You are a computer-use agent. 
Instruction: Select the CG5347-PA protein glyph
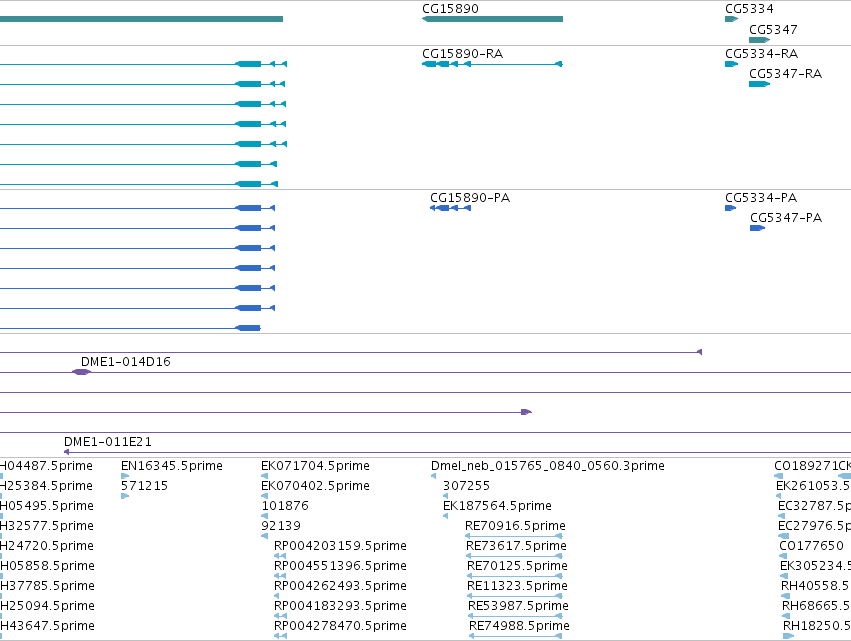pos(757,228)
